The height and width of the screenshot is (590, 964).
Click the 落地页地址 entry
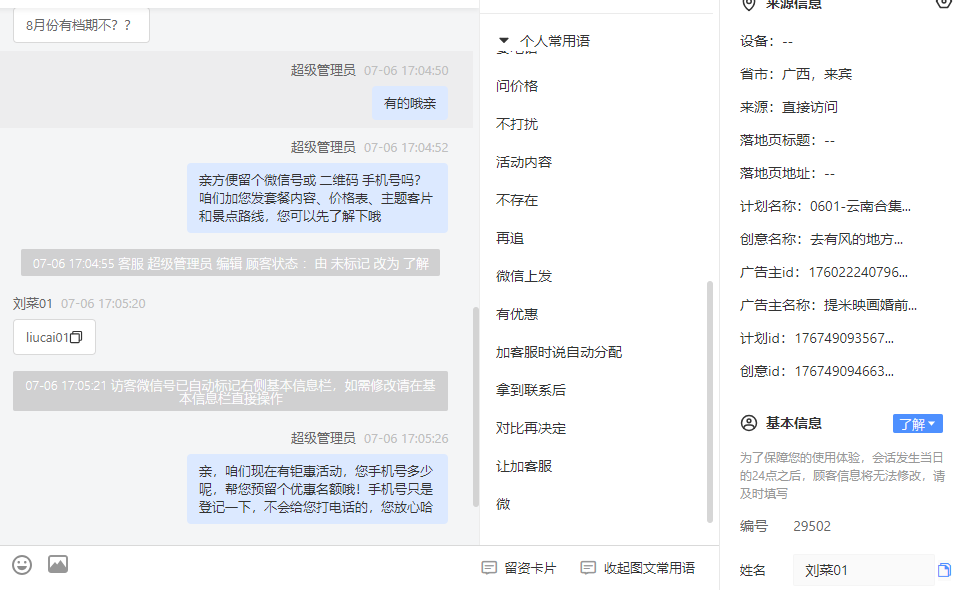tap(788, 173)
